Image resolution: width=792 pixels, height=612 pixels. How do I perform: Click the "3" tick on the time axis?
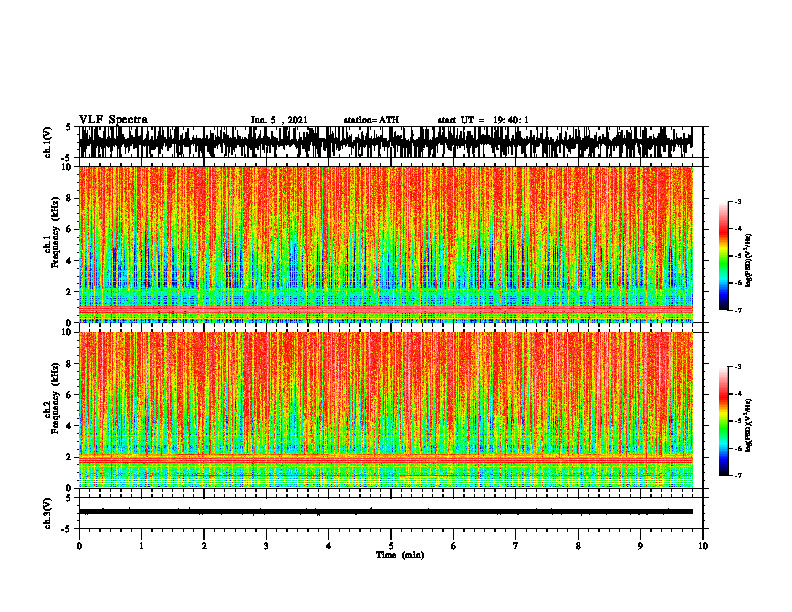click(266, 546)
